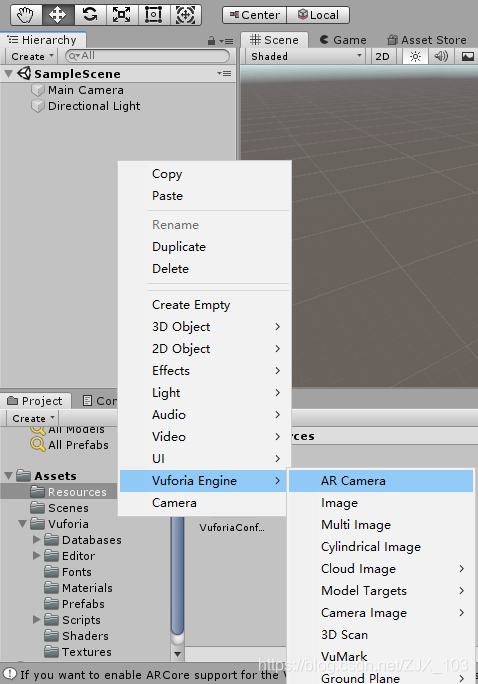Select the Hand tool
Image resolution: width=478 pixels, height=684 pixels.
[26, 15]
